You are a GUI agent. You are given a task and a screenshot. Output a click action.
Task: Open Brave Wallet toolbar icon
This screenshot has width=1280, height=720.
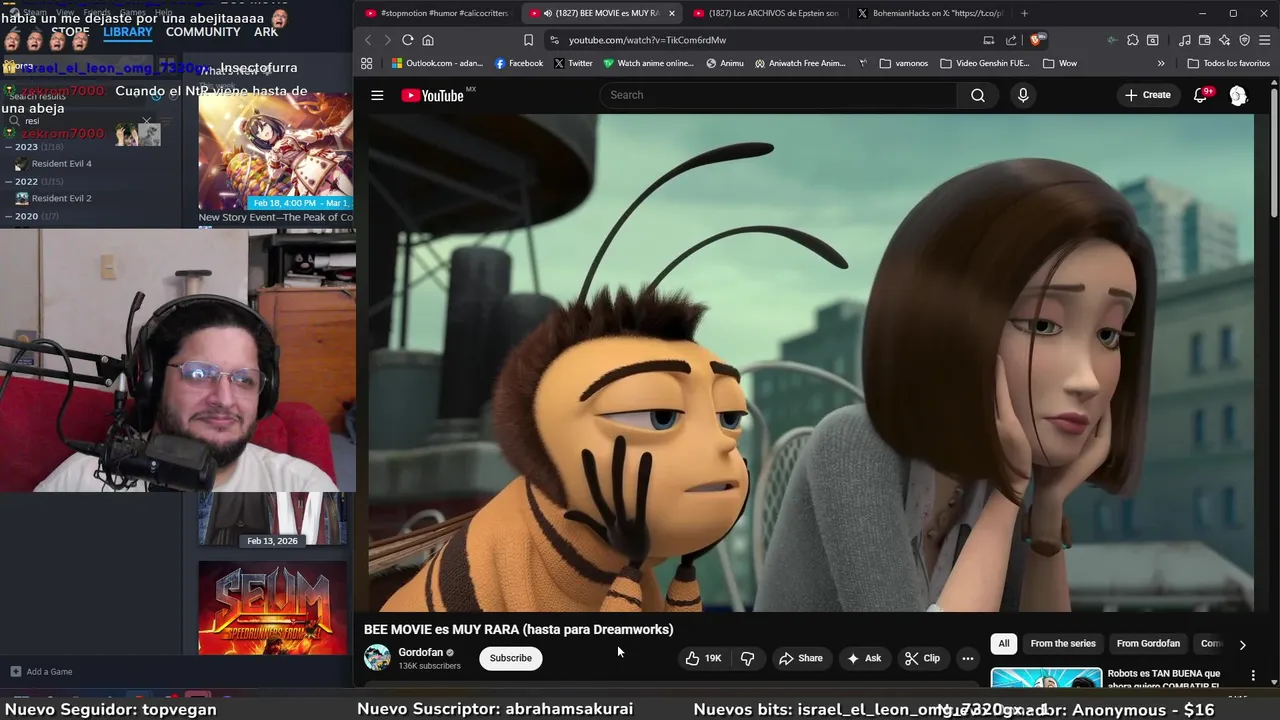(x=1204, y=40)
